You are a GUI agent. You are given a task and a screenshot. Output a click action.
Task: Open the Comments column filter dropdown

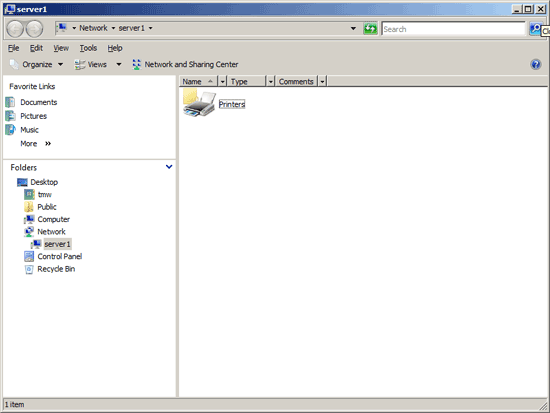[x=322, y=82]
